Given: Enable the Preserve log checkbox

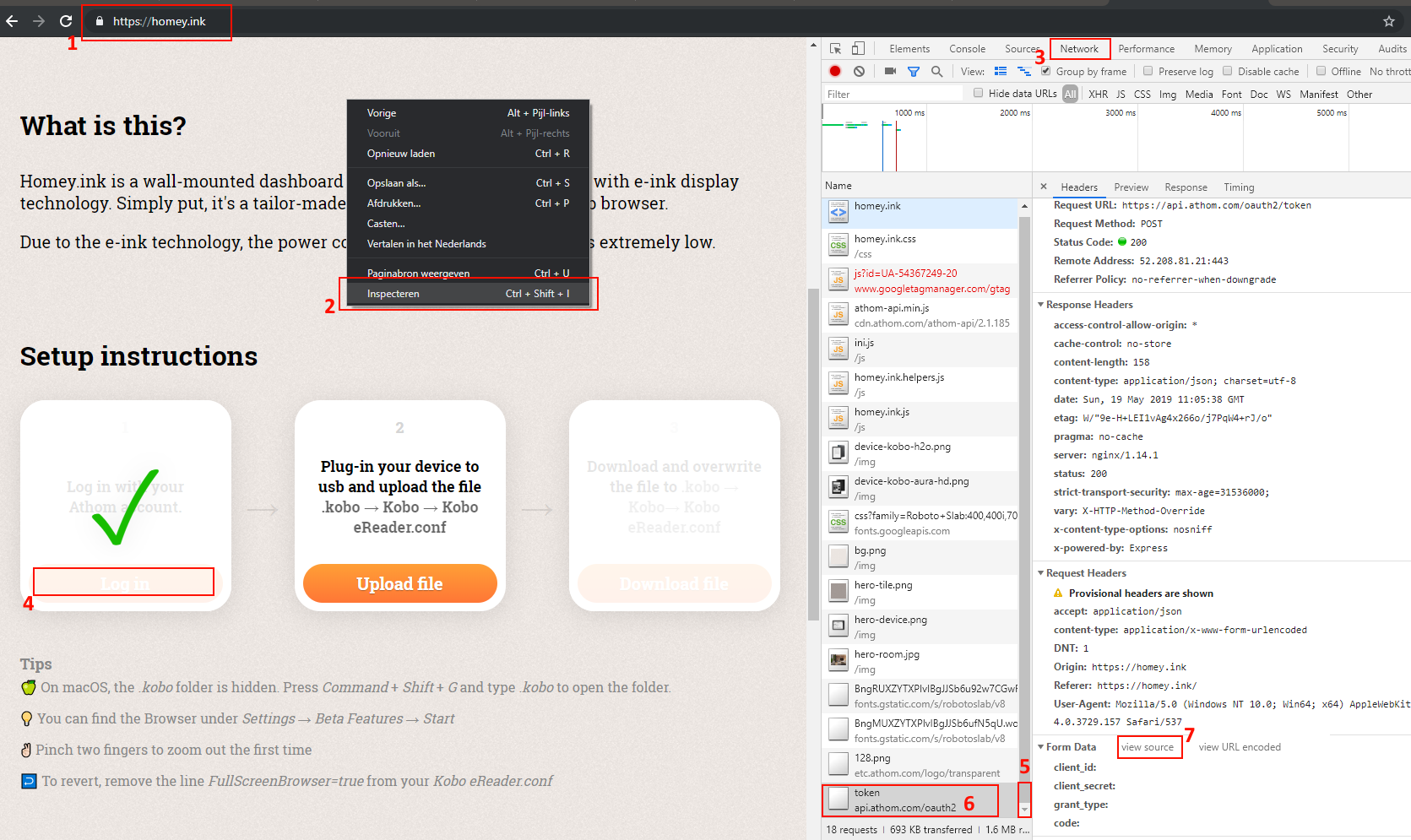Looking at the screenshot, I should tap(1148, 71).
